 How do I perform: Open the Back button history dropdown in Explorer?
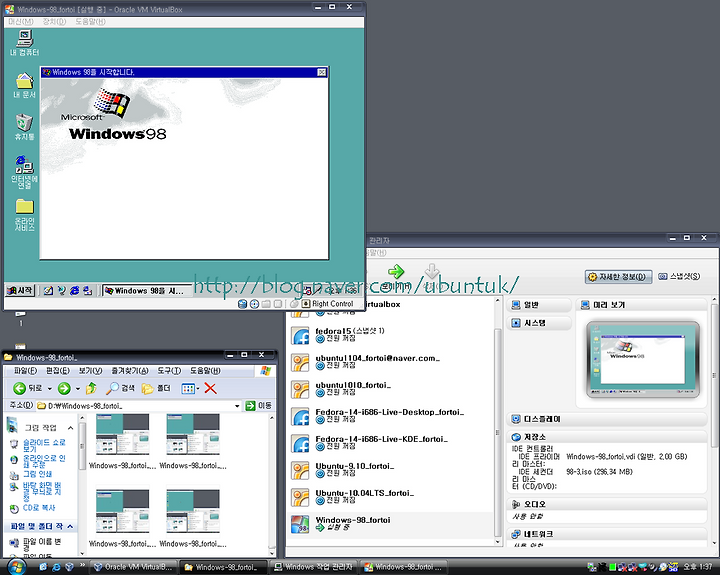pyautogui.click(x=50, y=389)
